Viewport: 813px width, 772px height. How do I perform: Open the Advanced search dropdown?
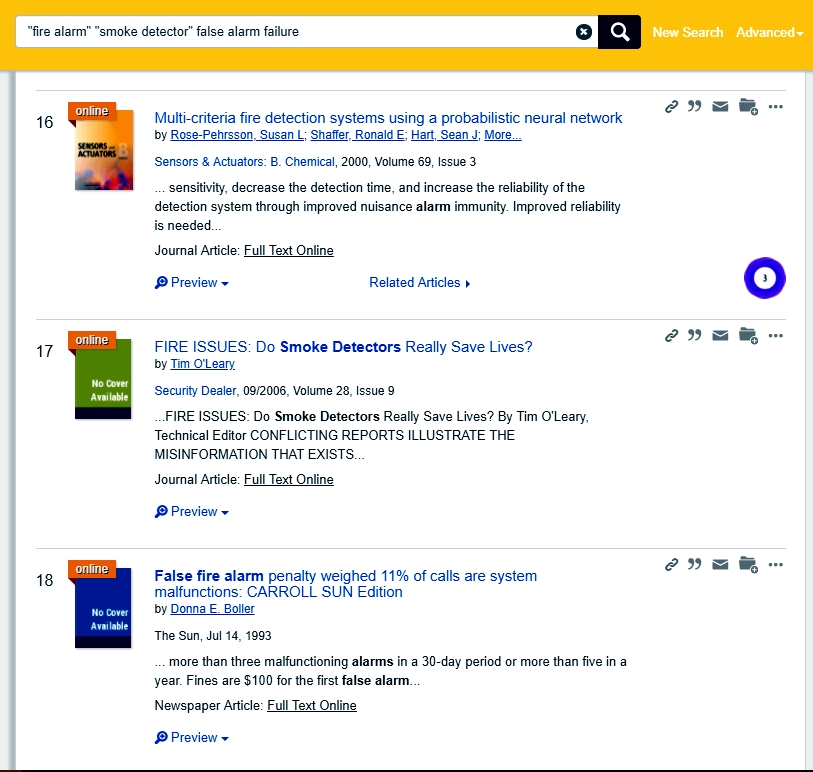(x=769, y=32)
